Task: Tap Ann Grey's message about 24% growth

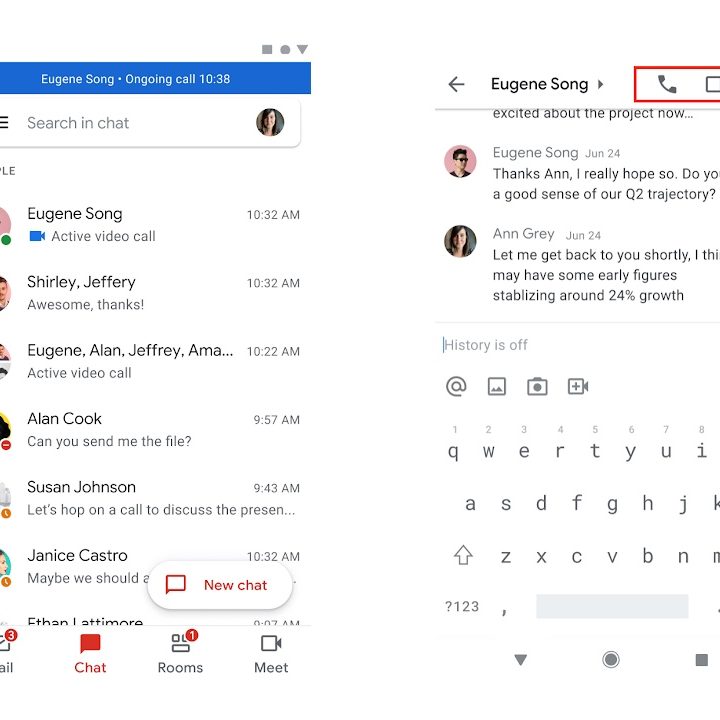Action: 606,275
